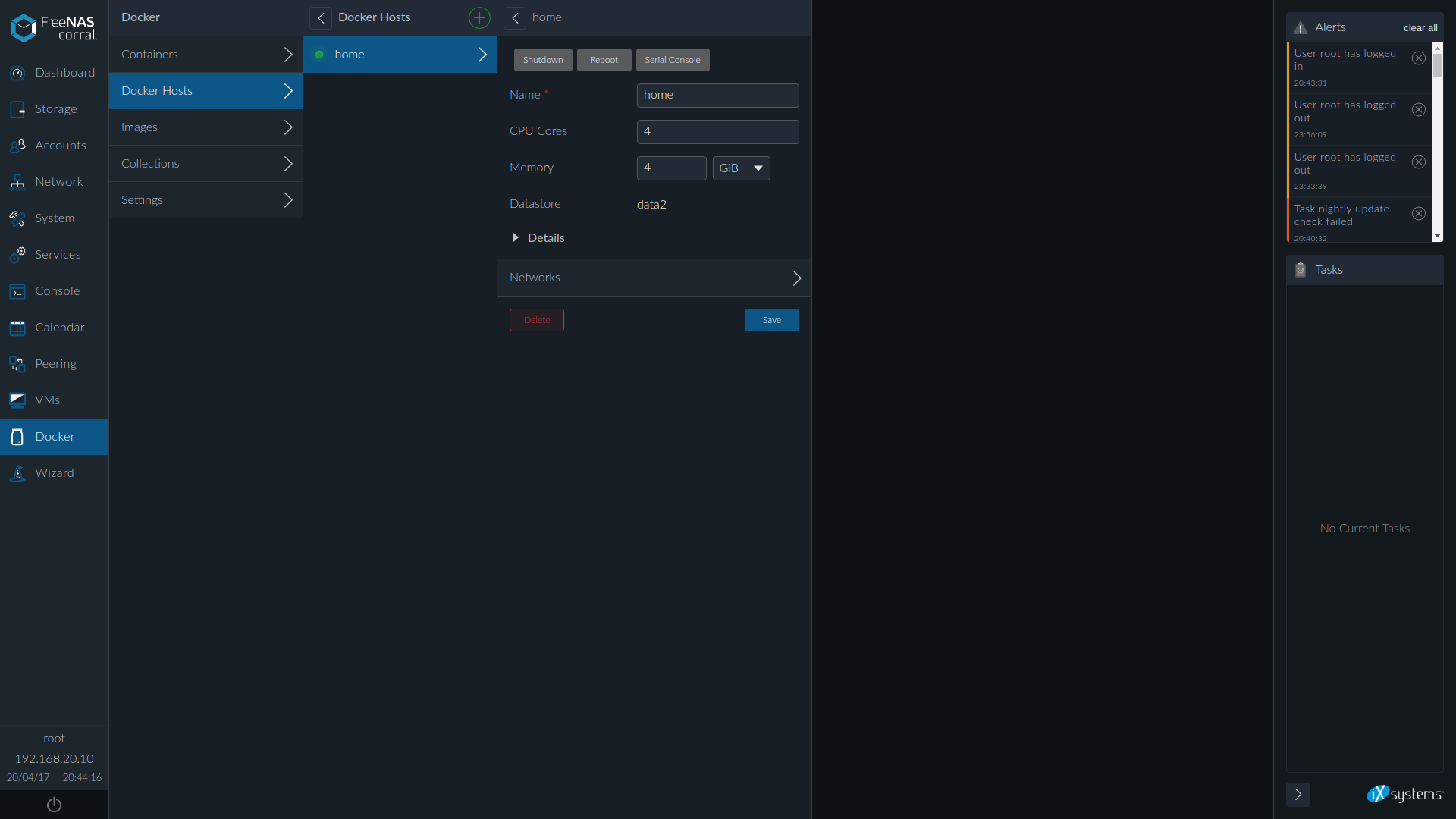Click the Shutdown button
Image resolution: width=1456 pixels, height=819 pixels.
point(542,59)
